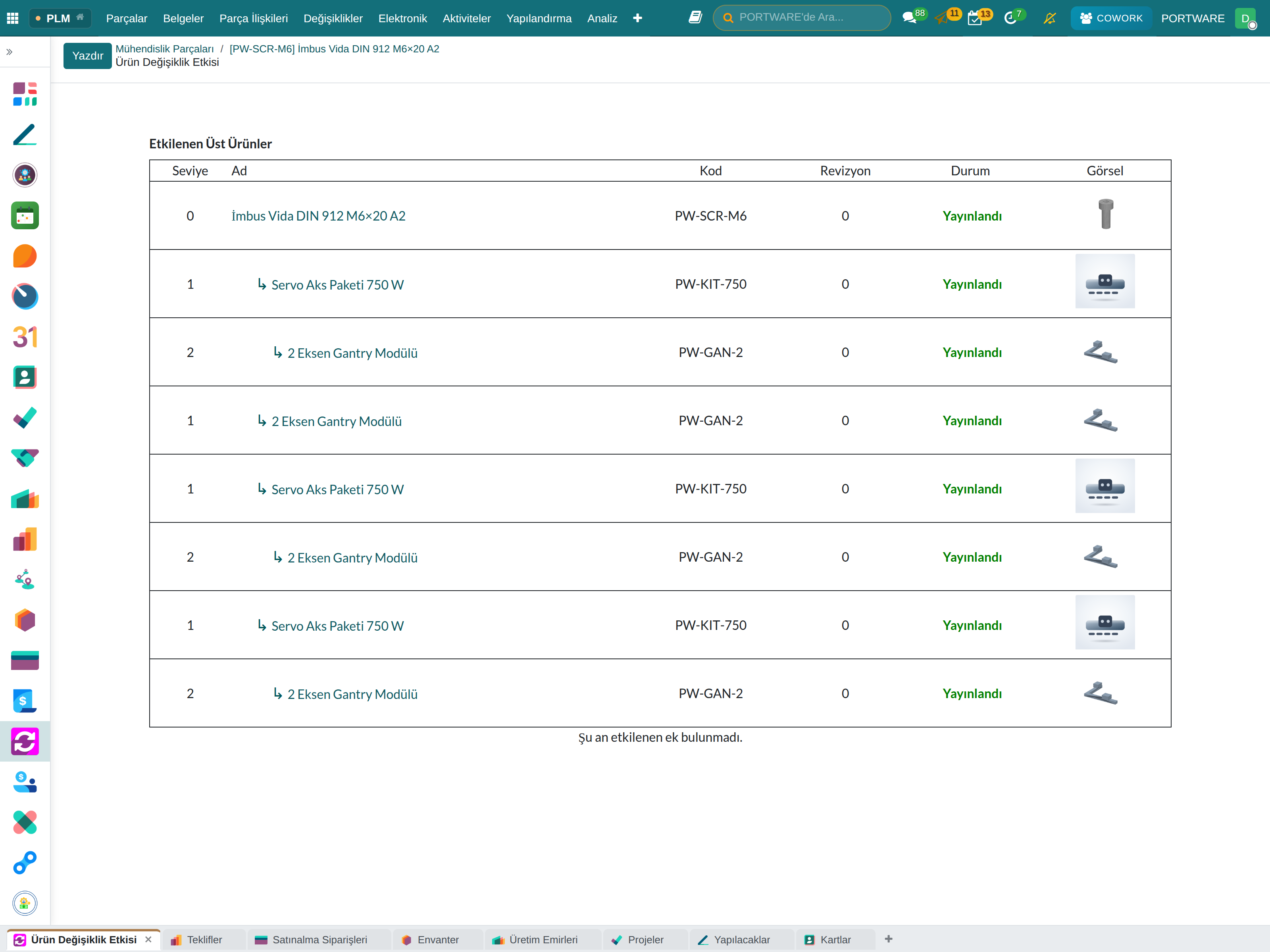This screenshot has width=1270, height=952.
Task: Open the Belgeler menu
Action: 183,18
